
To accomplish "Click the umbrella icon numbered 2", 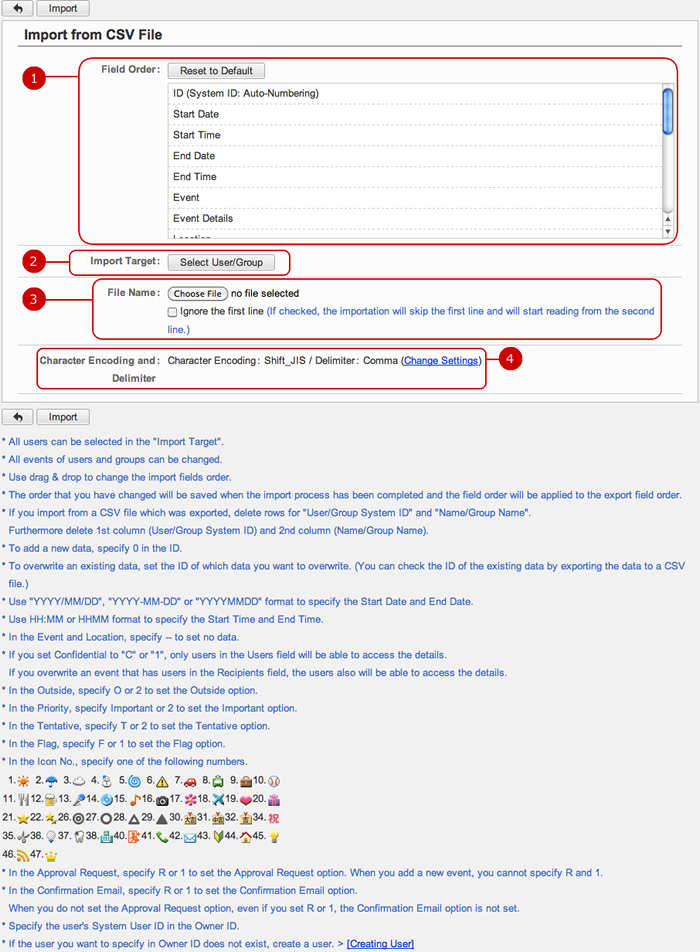I will pos(52,781).
